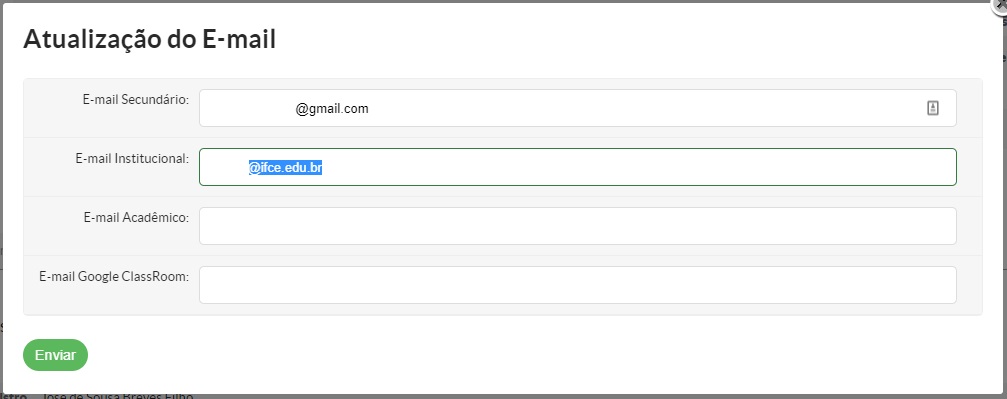Viewport: 1007px width, 399px height.
Task: Click the dimmed page backdrop beside the dialog
Action: point(1004,193)
